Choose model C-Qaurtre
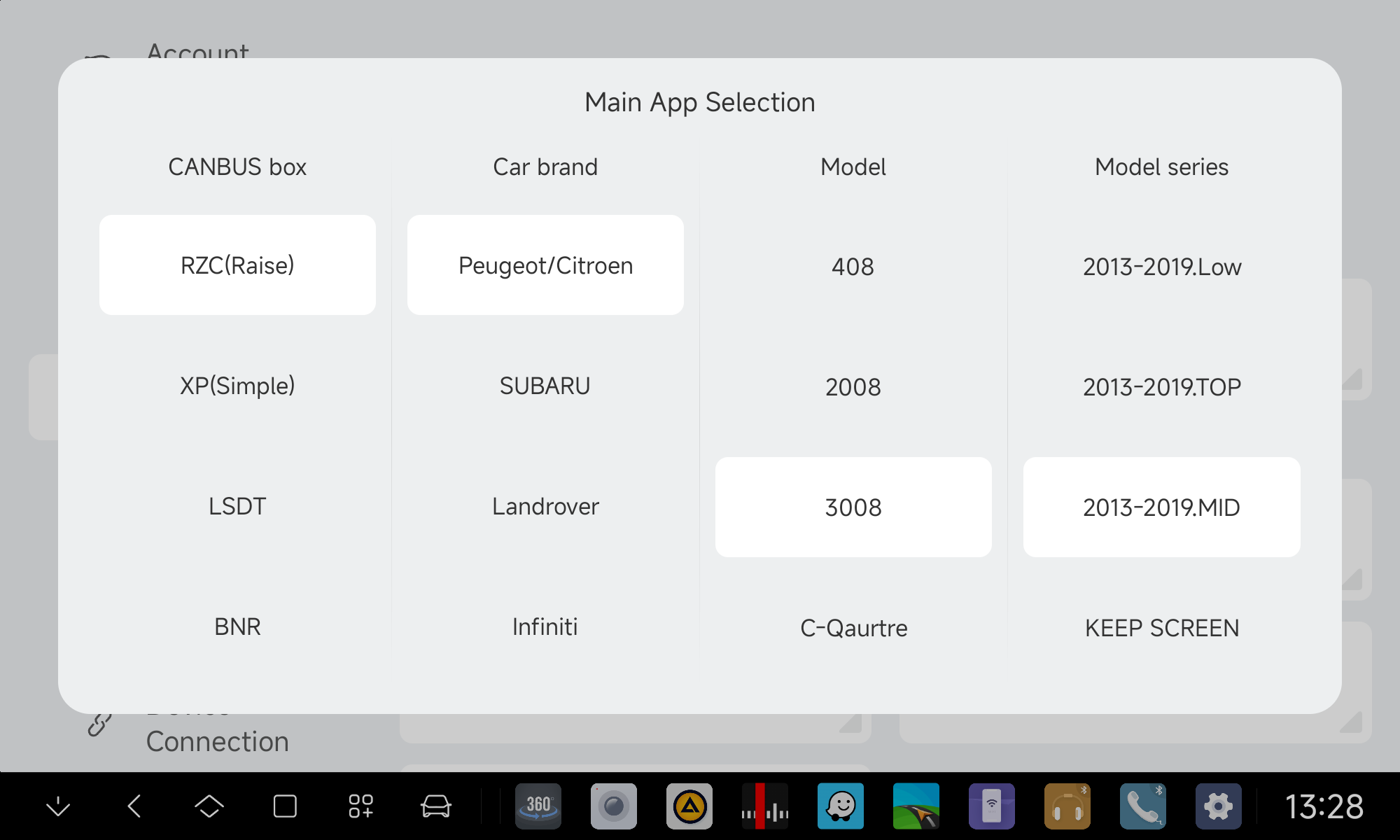Screen dimensions: 1400x840 click(x=853, y=628)
